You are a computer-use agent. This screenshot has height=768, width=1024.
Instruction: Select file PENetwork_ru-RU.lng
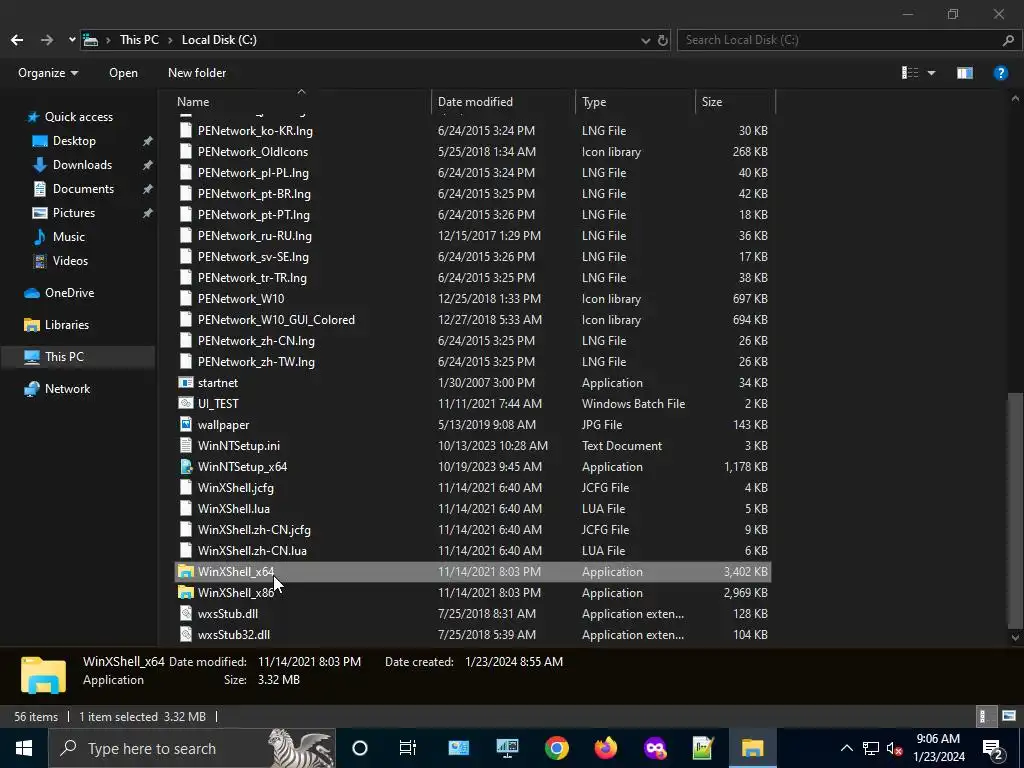click(x=255, y=236)
